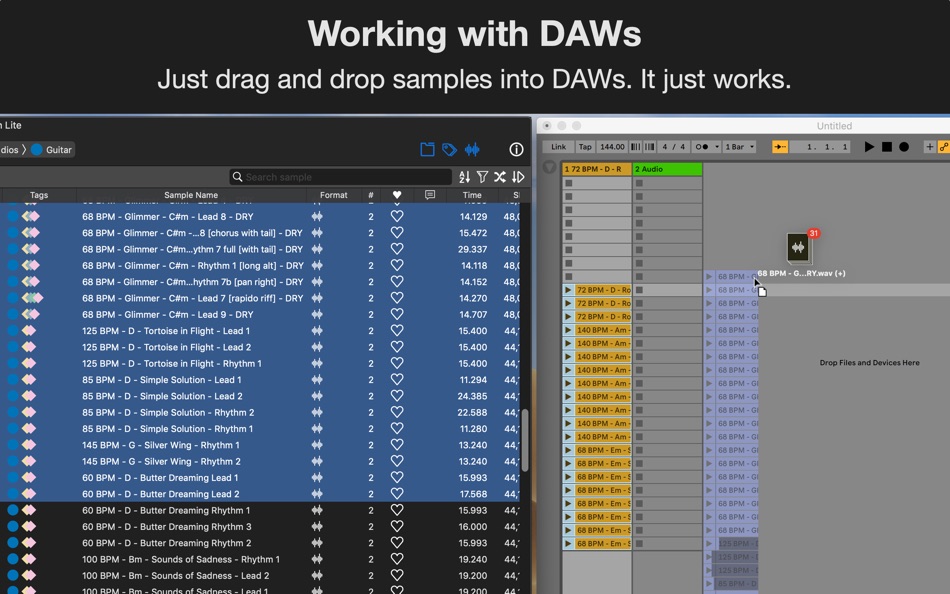Click the A-Z sort icon
Screen dimensions: 950x594
click(465, 177)
